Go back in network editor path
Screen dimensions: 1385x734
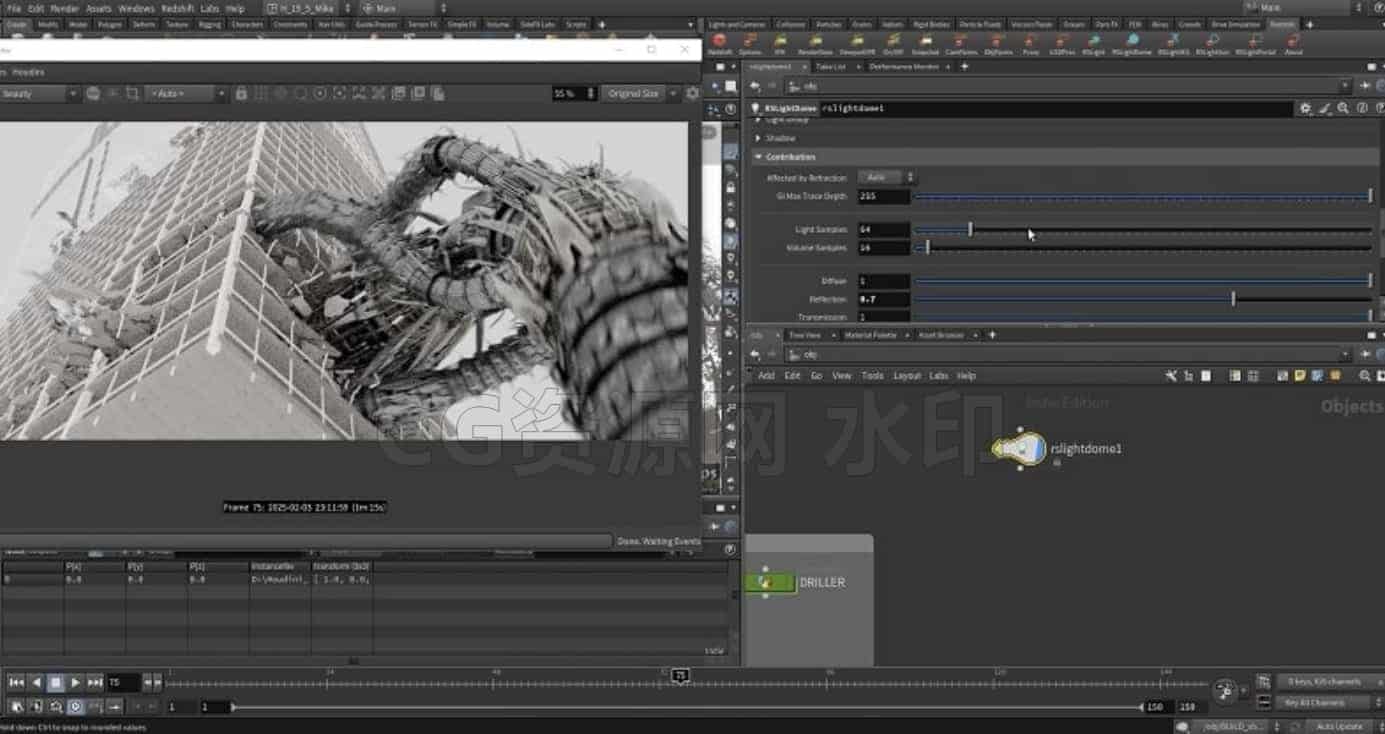point(755,354)
